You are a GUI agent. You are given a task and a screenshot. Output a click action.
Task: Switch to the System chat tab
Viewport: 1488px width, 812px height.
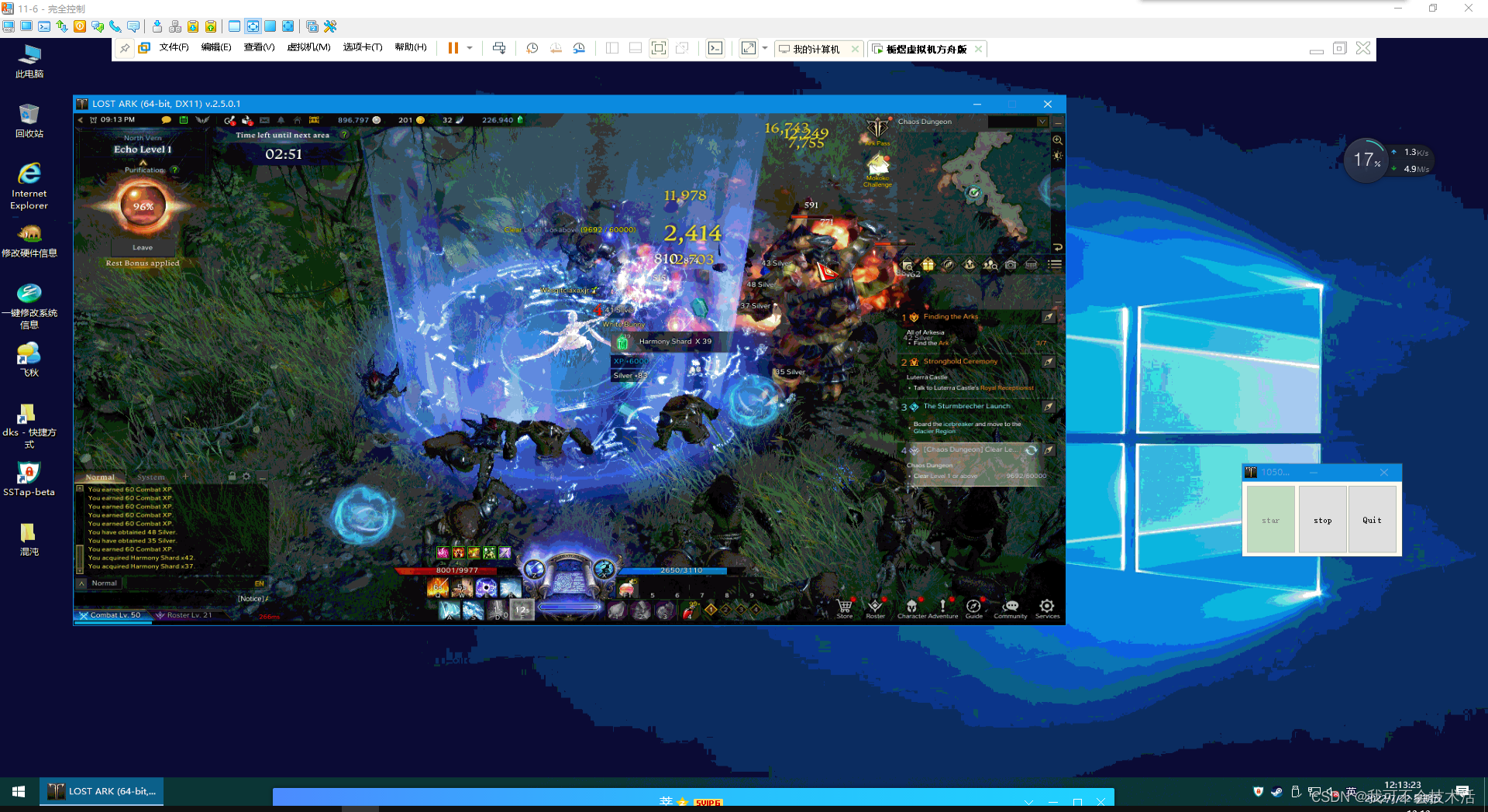(150, 477)
